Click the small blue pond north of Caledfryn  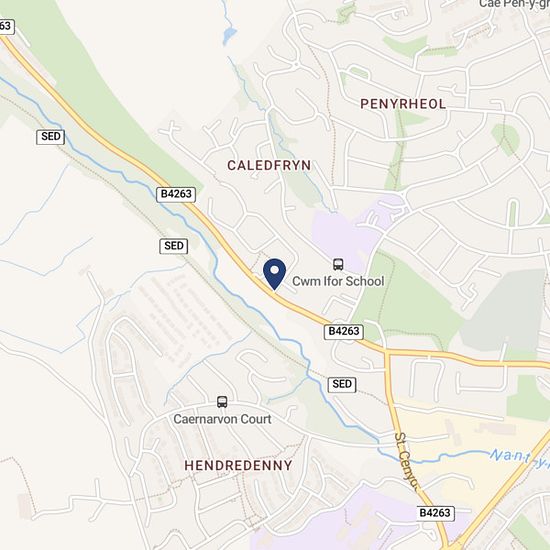coord(229,35)
